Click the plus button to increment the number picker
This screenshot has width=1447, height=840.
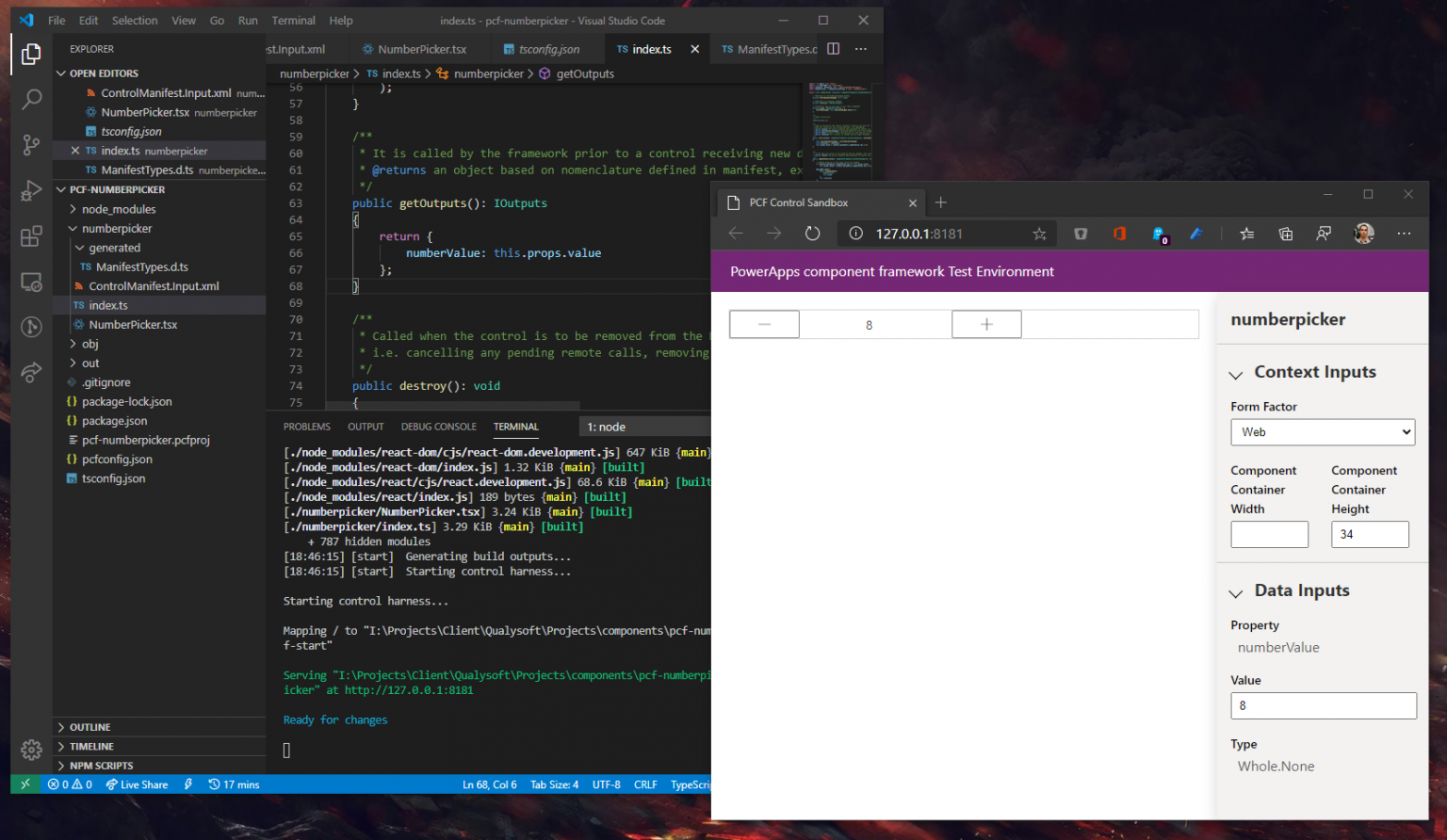986,324
